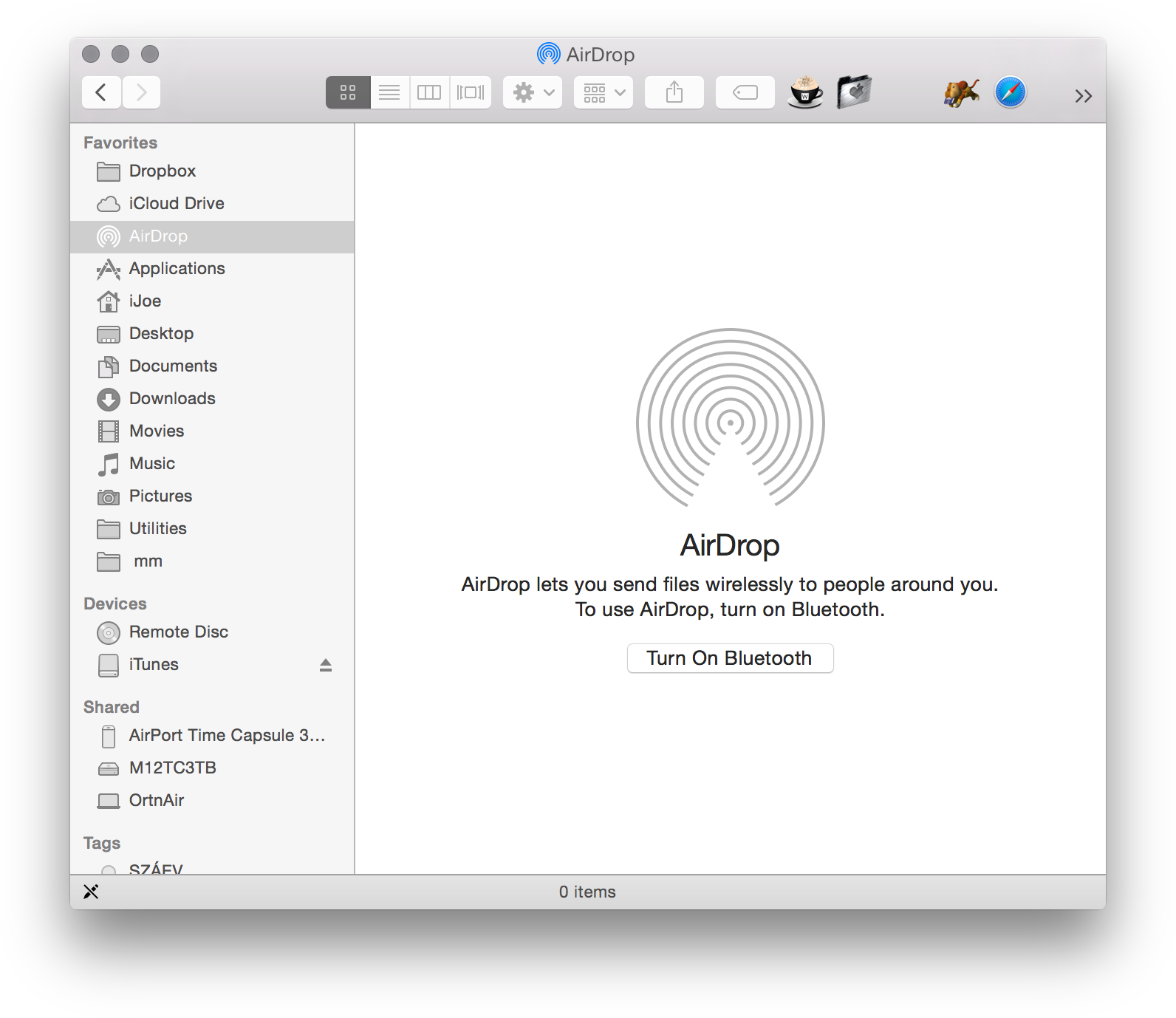Click the AirDrop icon in title bar
Screen dimensions: 1176x1018
click(548, 54)
